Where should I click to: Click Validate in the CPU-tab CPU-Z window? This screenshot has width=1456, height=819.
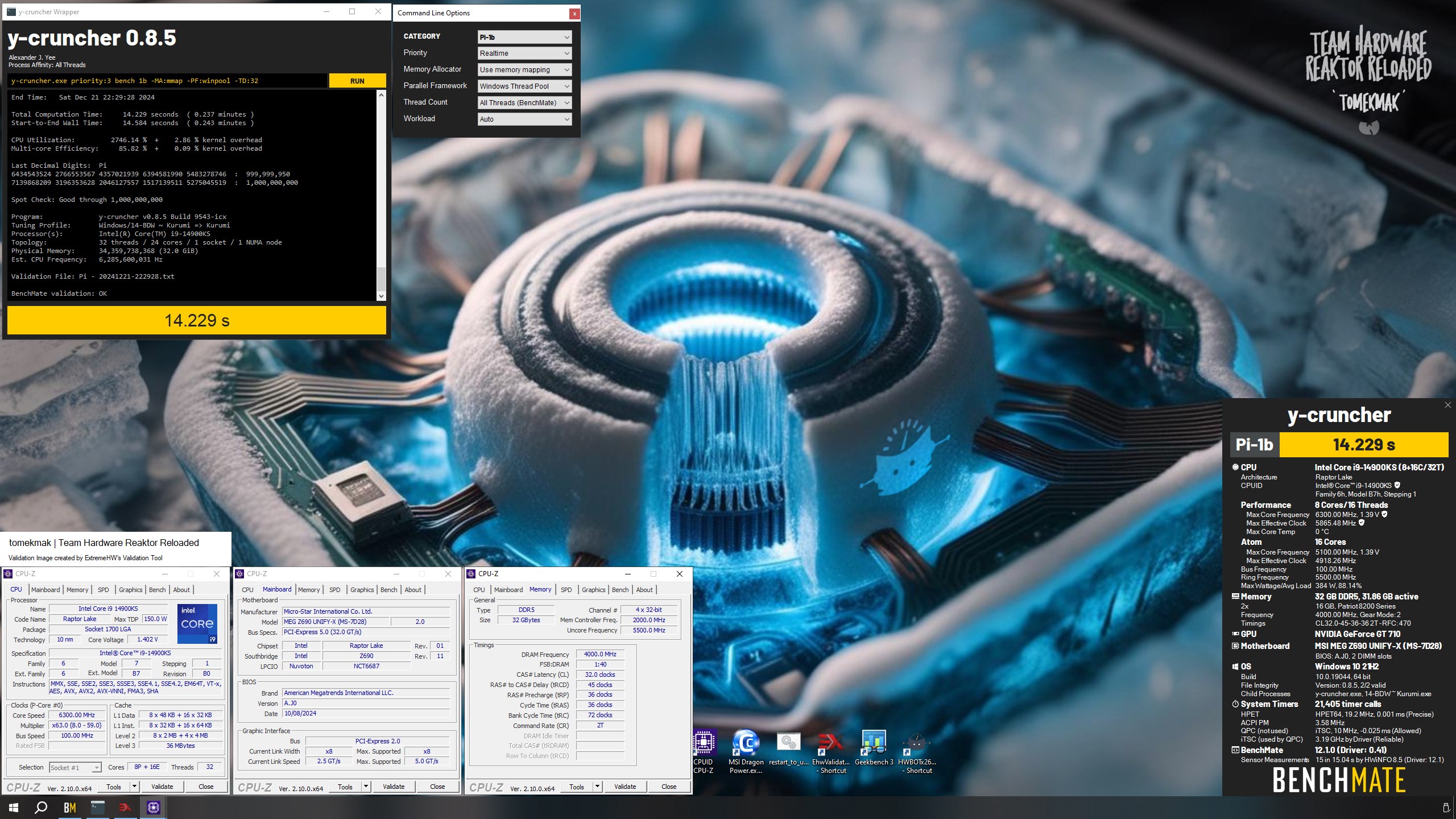[162, 787]
